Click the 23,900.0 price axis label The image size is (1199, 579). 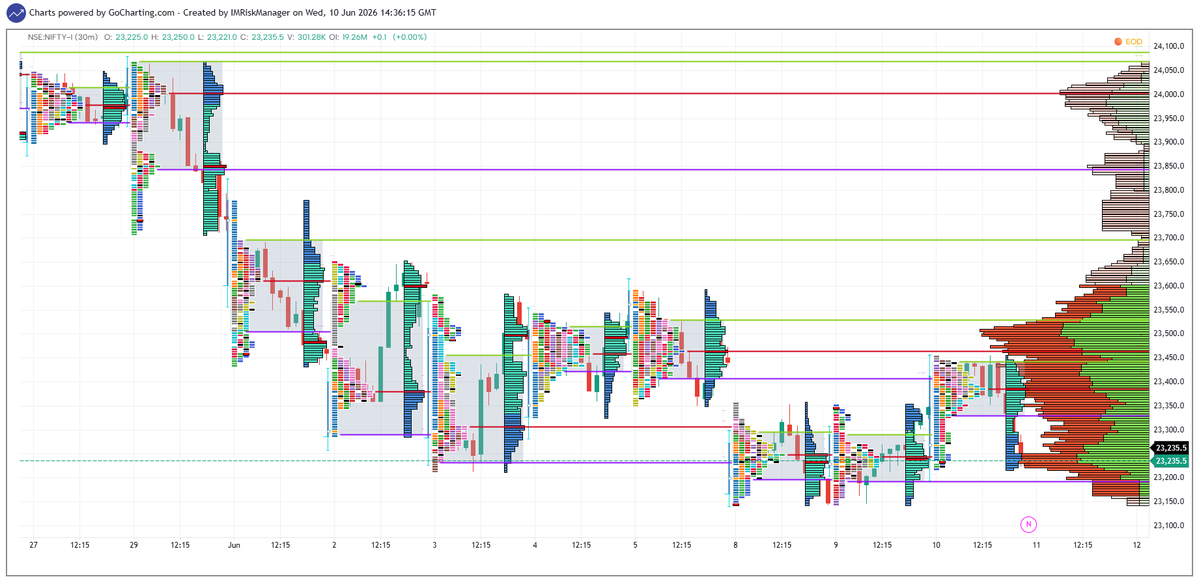[1171, 142]
